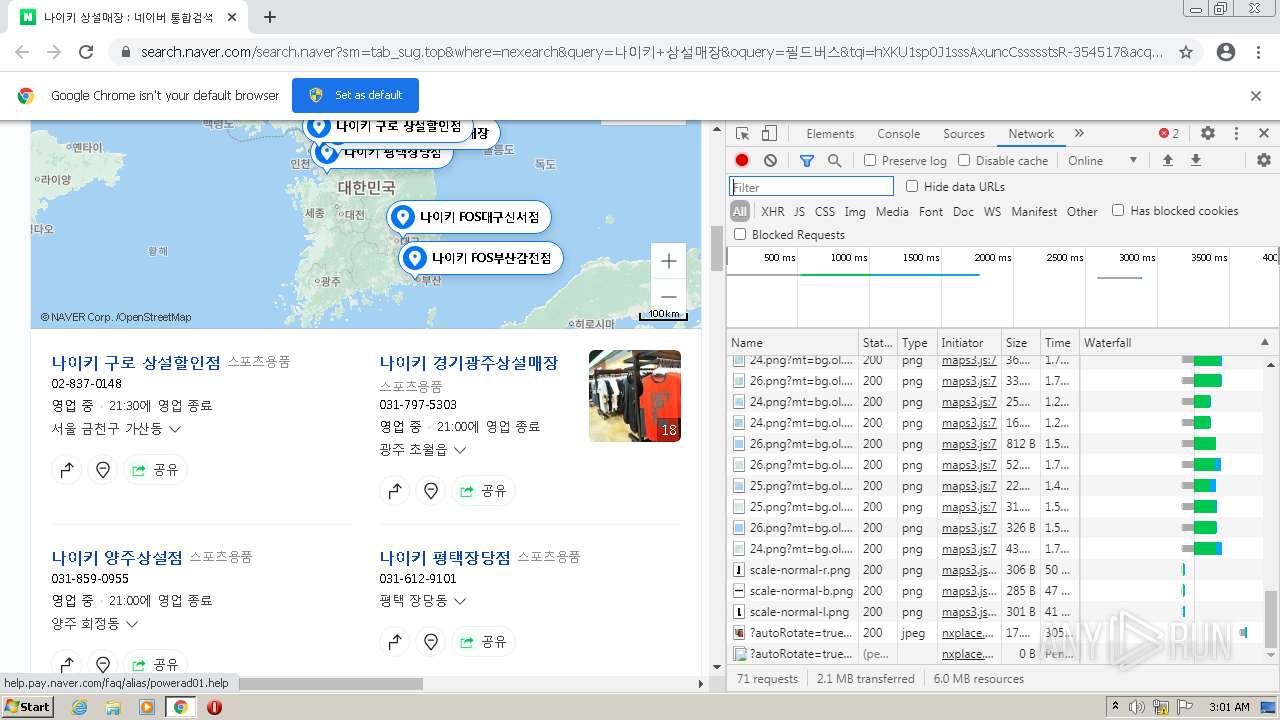Viewport: 1280px width, 720px height.
Task: Click the network Filter input
Action: (811, 186)
